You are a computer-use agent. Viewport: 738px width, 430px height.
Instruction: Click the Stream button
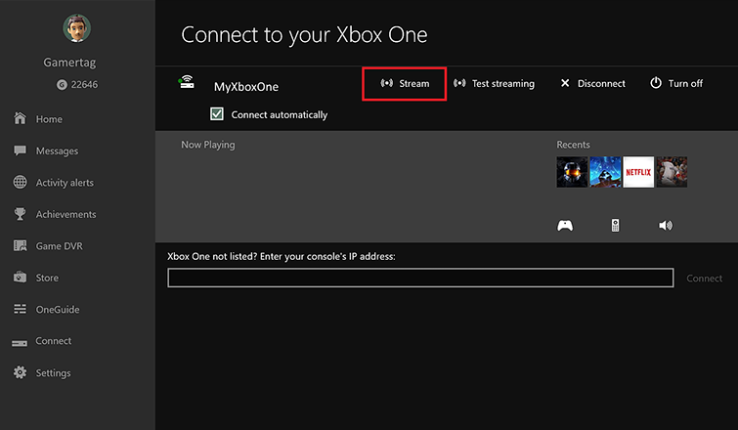click(404, 84)
